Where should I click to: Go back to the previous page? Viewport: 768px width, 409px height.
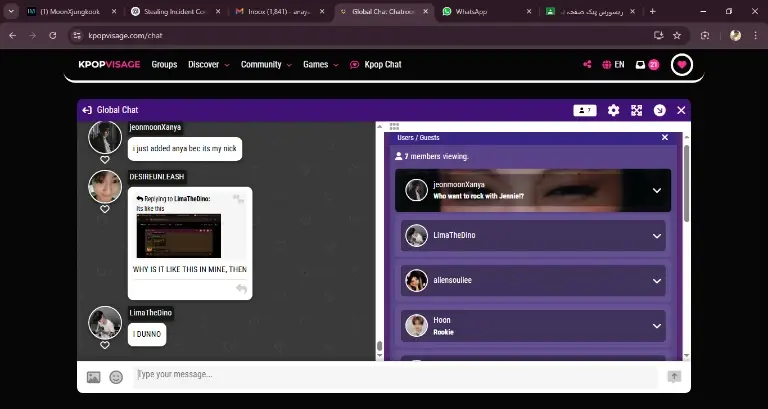pos(13,35)
